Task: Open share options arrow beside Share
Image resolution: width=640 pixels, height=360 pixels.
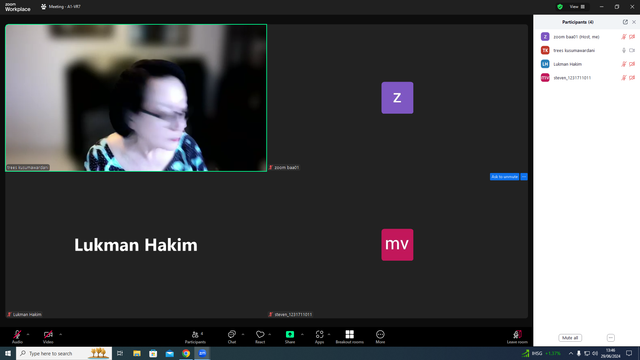Action: coord(302,334)
